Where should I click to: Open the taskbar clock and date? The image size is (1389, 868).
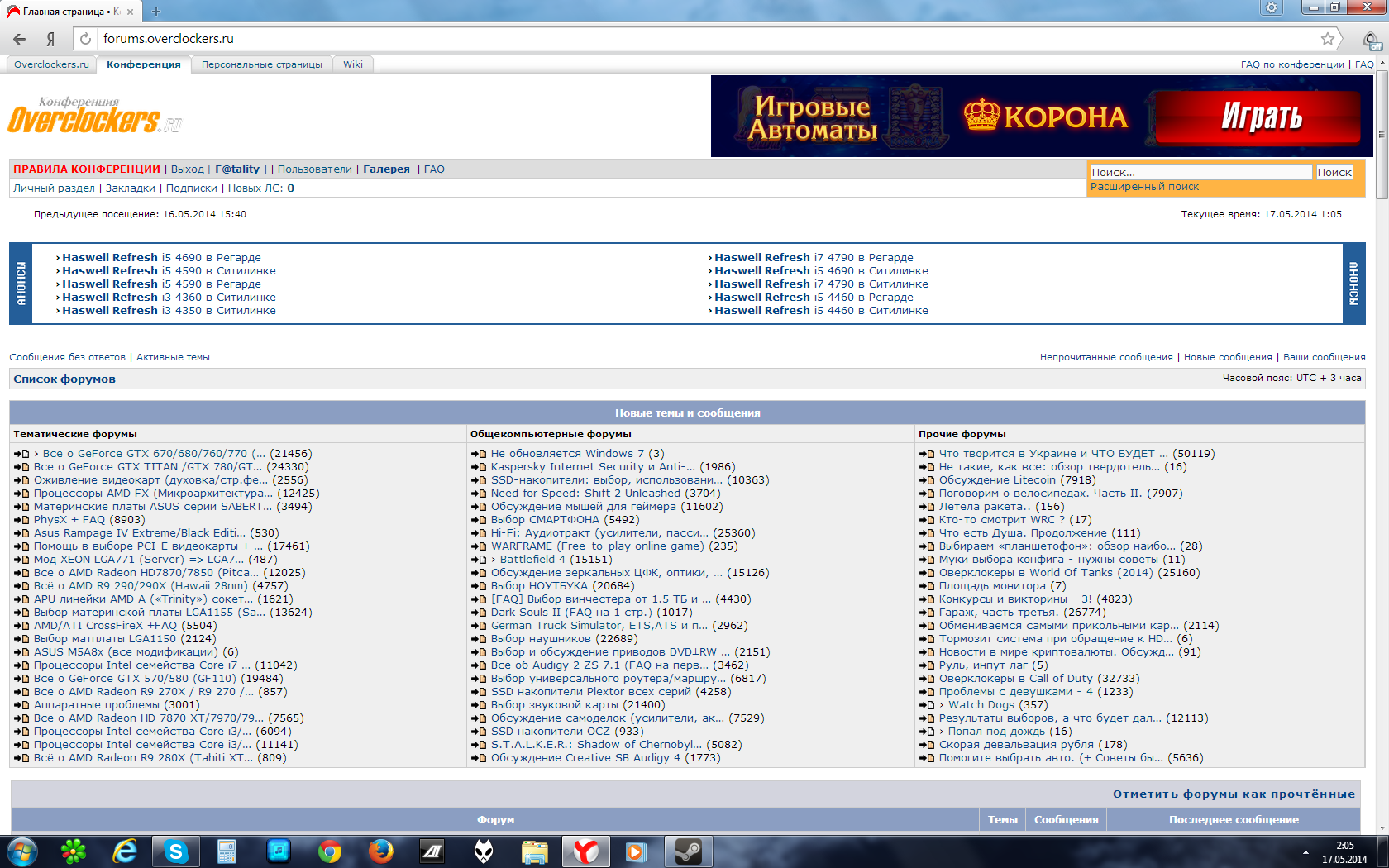point(1344,852)
